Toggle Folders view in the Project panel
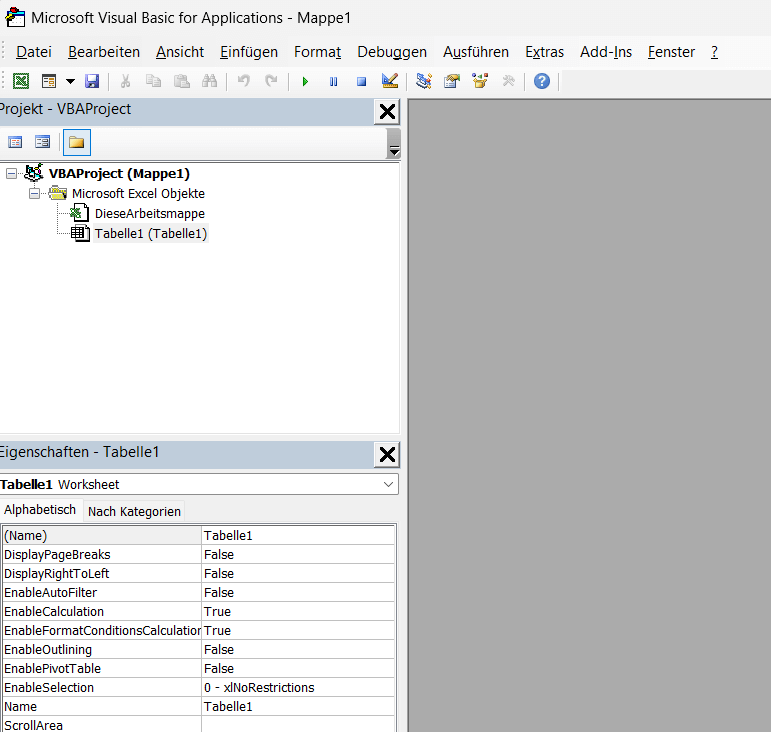Screen dimensions: 771x732 click(77, 143)
